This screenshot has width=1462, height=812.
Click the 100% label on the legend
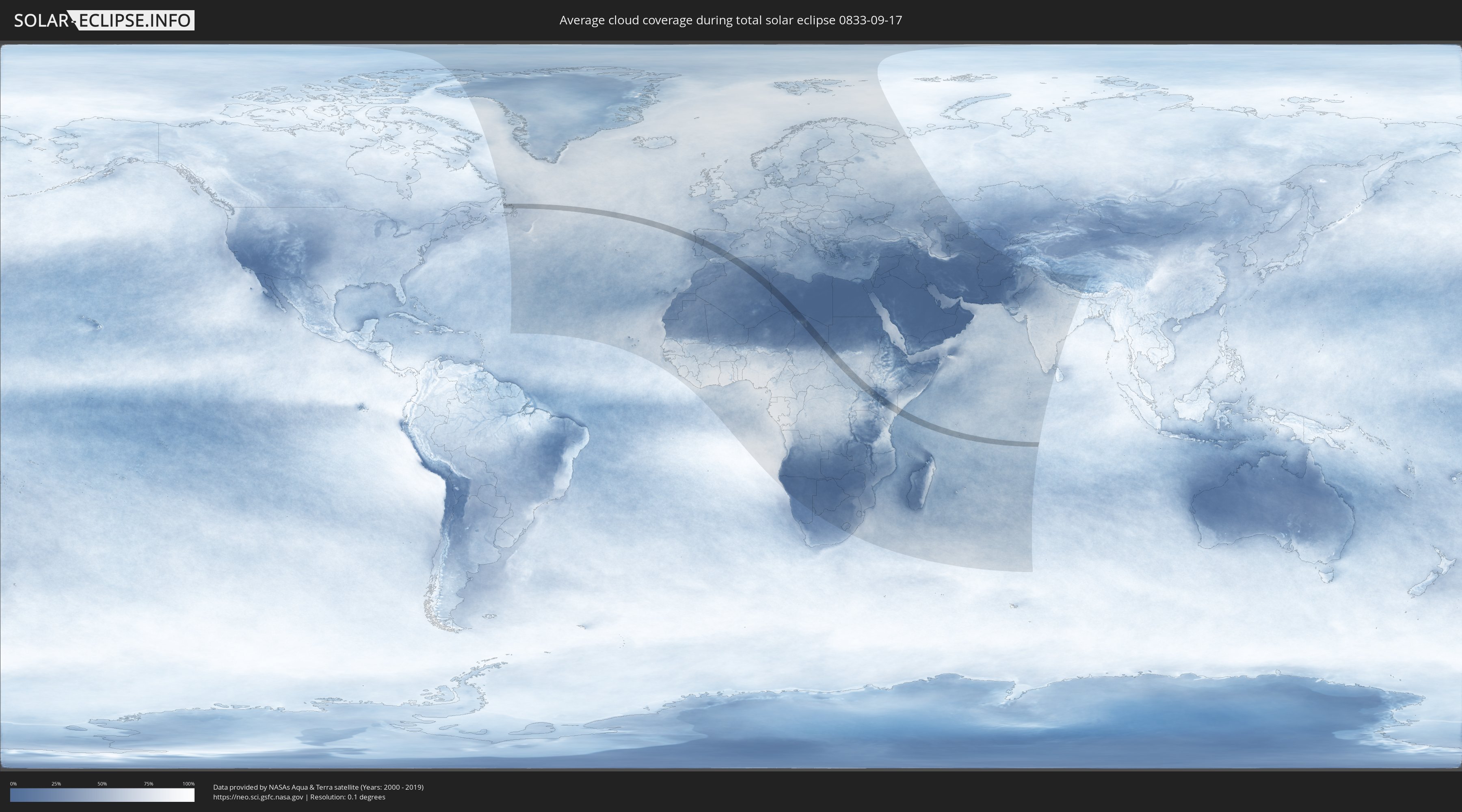(188, 784)
